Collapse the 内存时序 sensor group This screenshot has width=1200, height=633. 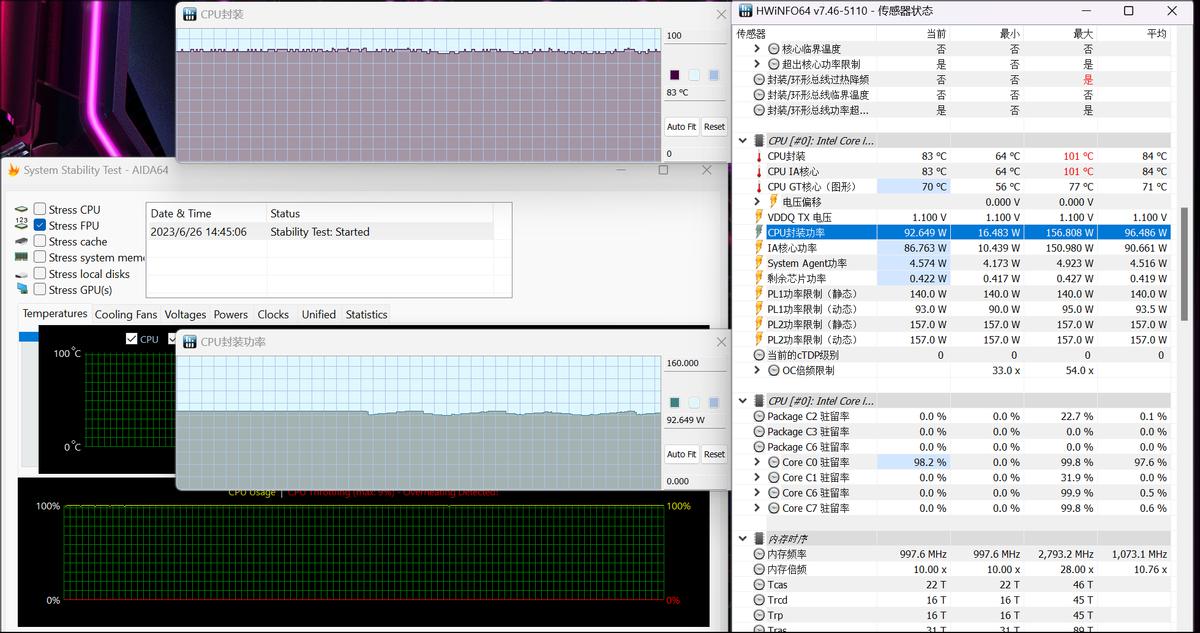click(742, 539)
